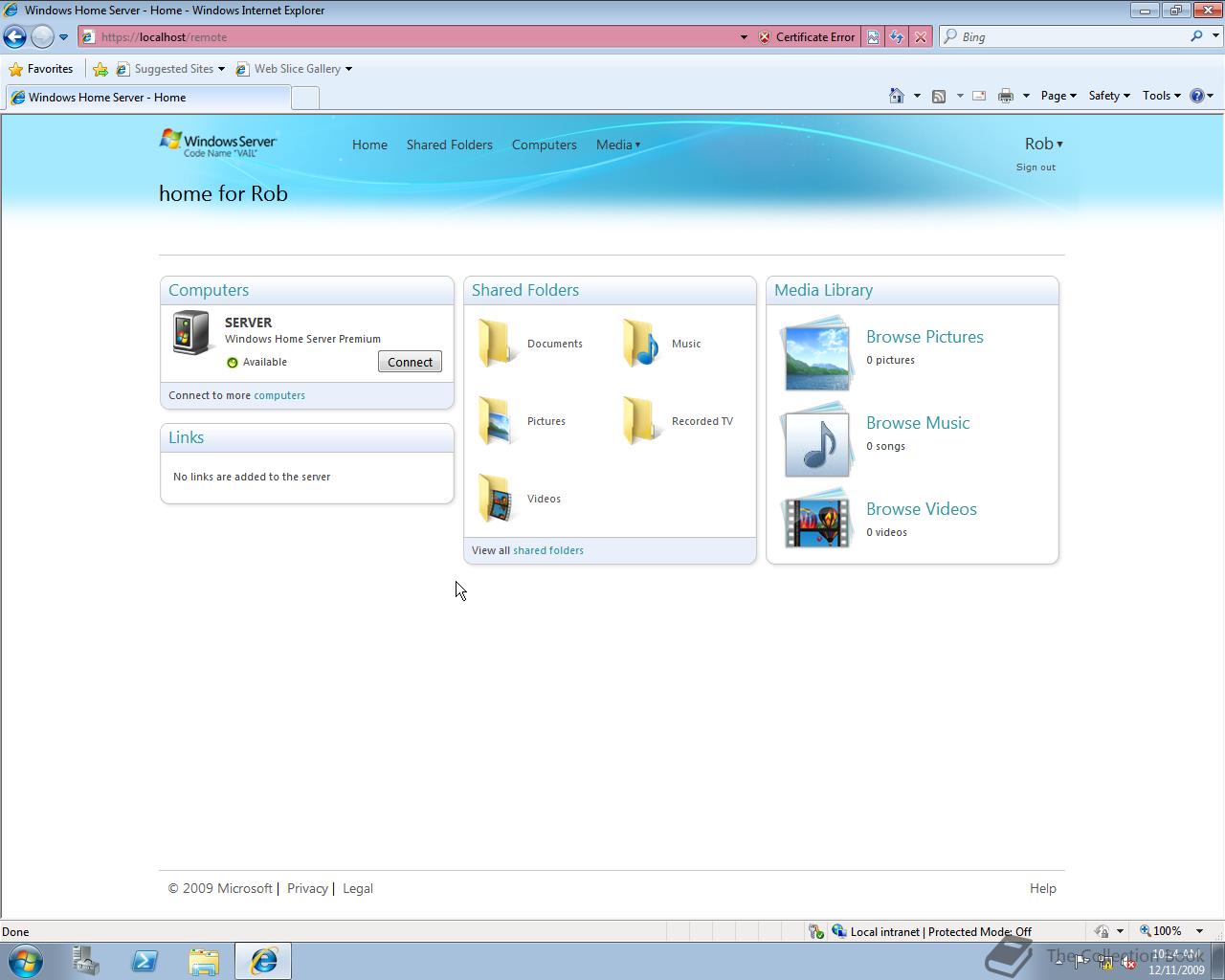Screen dimensions: 1225x980
Task: Click the taskbar clock date 12/11/2009
Action: [1176, 970]
